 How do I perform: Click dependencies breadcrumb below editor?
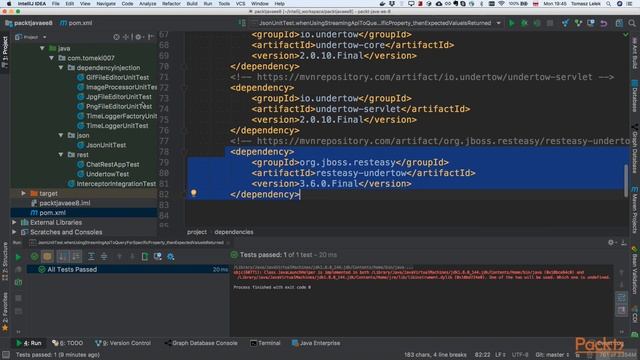(234, 232)
